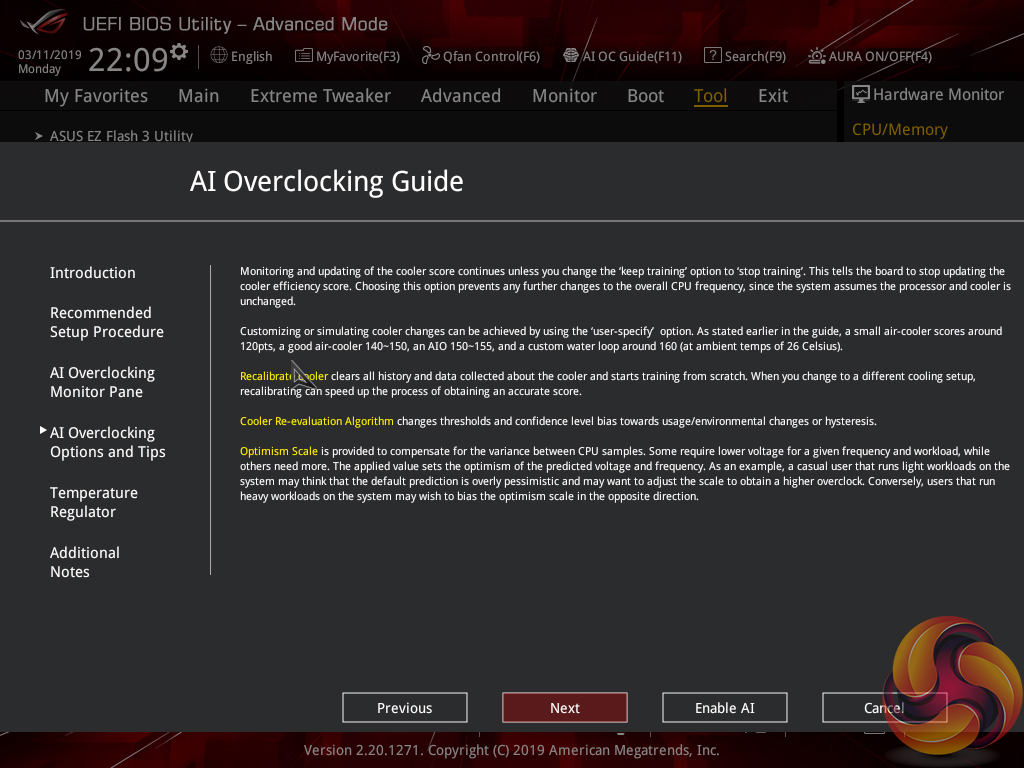
Task: Click the Hardware Monitor screen icon
Action: (861, 94)
